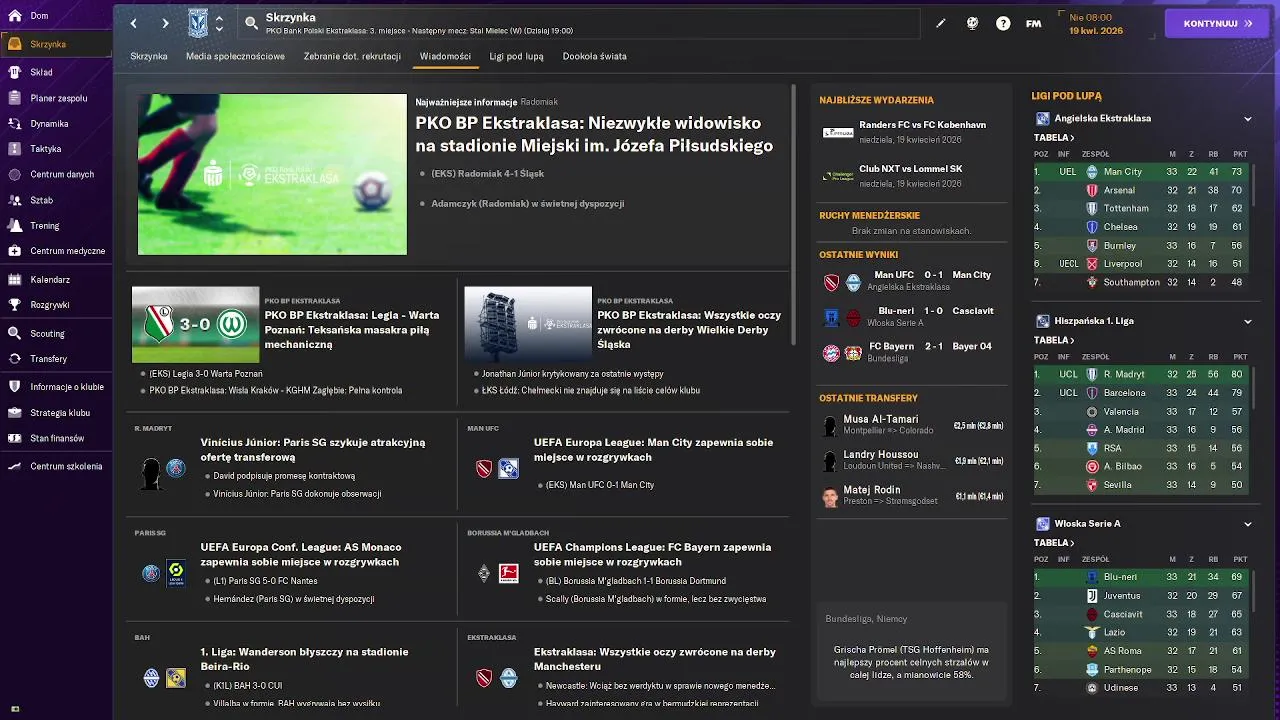Click Juventus row in Serie A table
The image size is (1280, 720).
pyautogui.click(x=1143, y=595)
